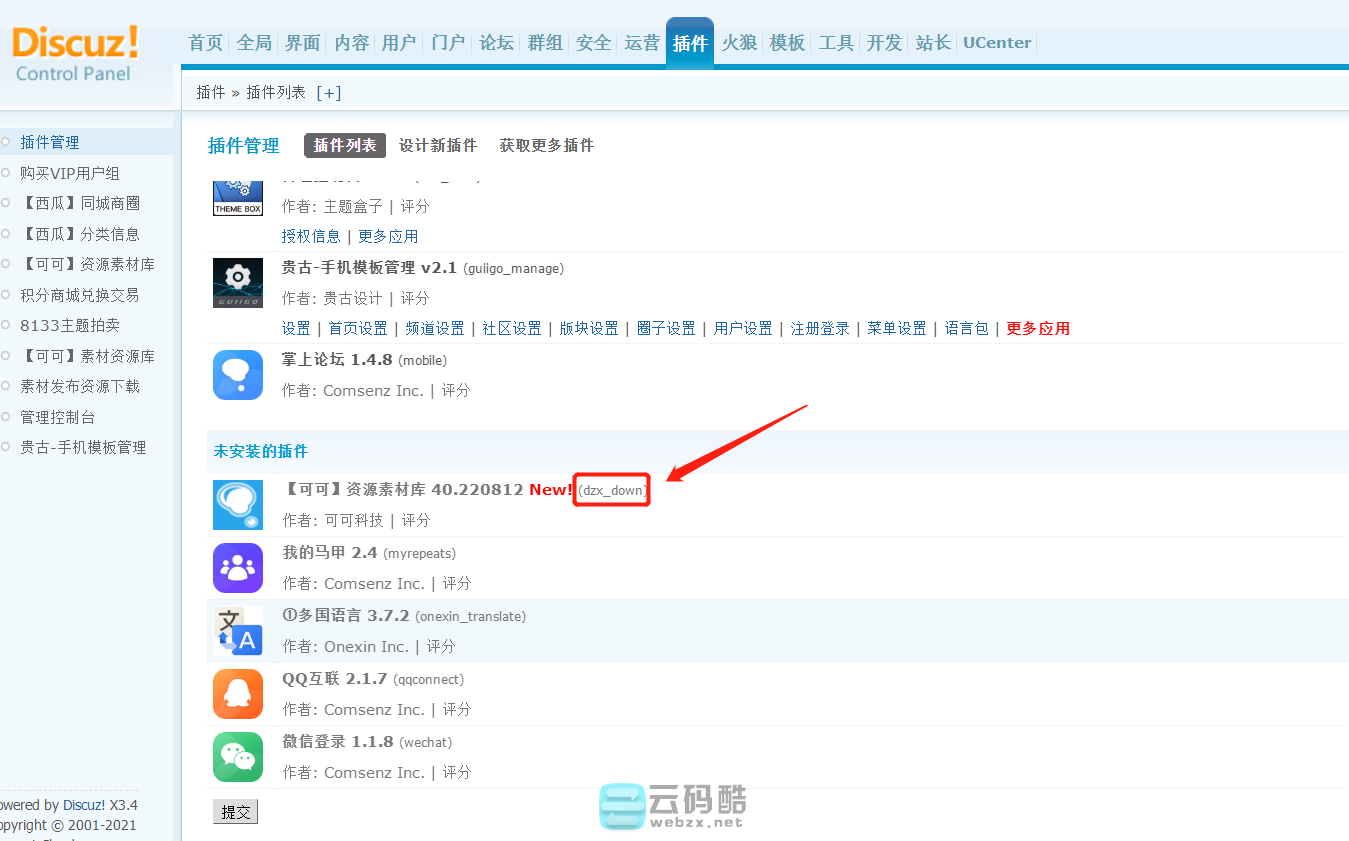Screen dimensions: 1349x841
Task: Open the red 更多应用 link
Action: point(1038,329)
